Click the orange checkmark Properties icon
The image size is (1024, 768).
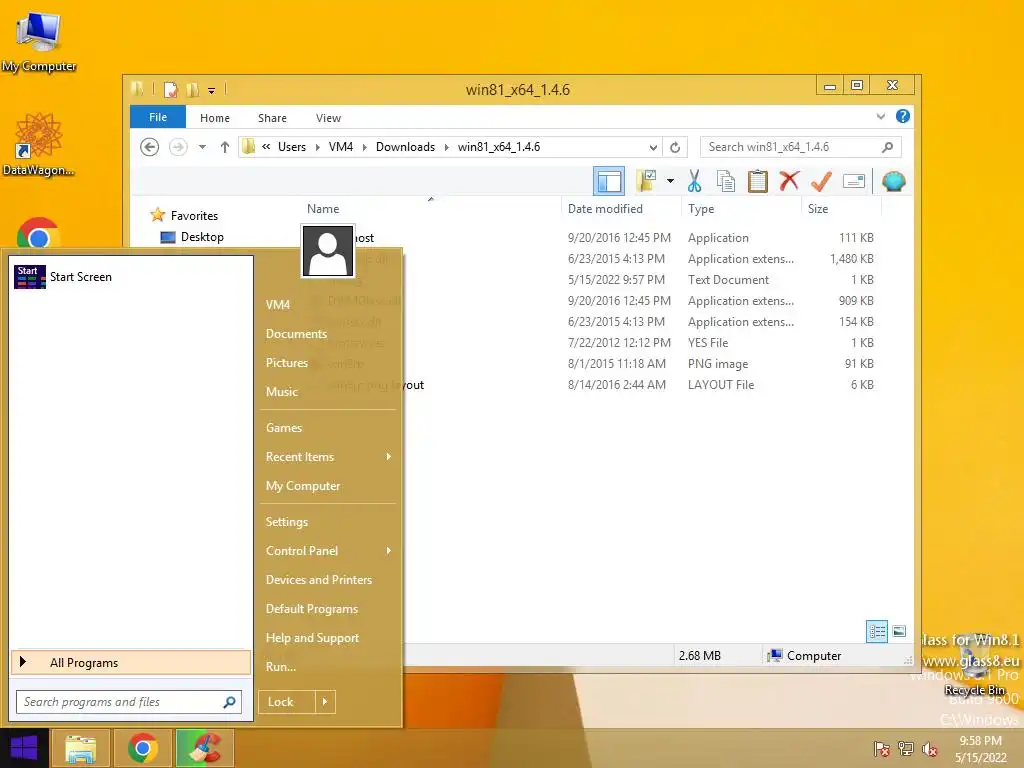pos(821,181)
